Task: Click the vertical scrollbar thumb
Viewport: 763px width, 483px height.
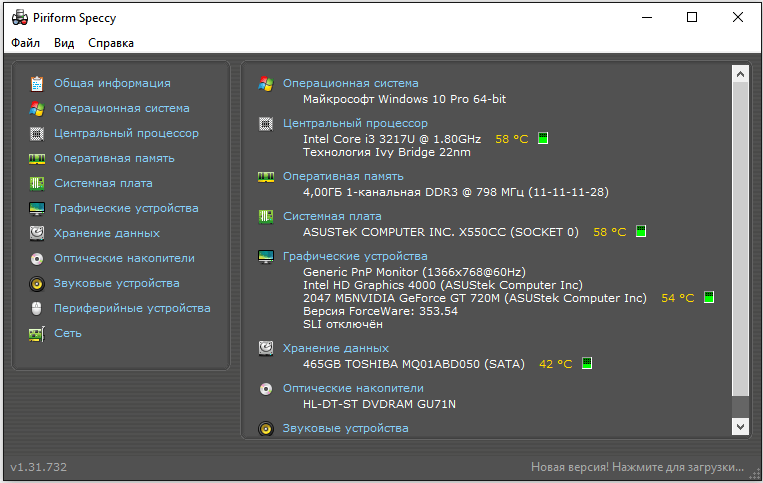Action: pyautogui.click(x=740, y=239)
